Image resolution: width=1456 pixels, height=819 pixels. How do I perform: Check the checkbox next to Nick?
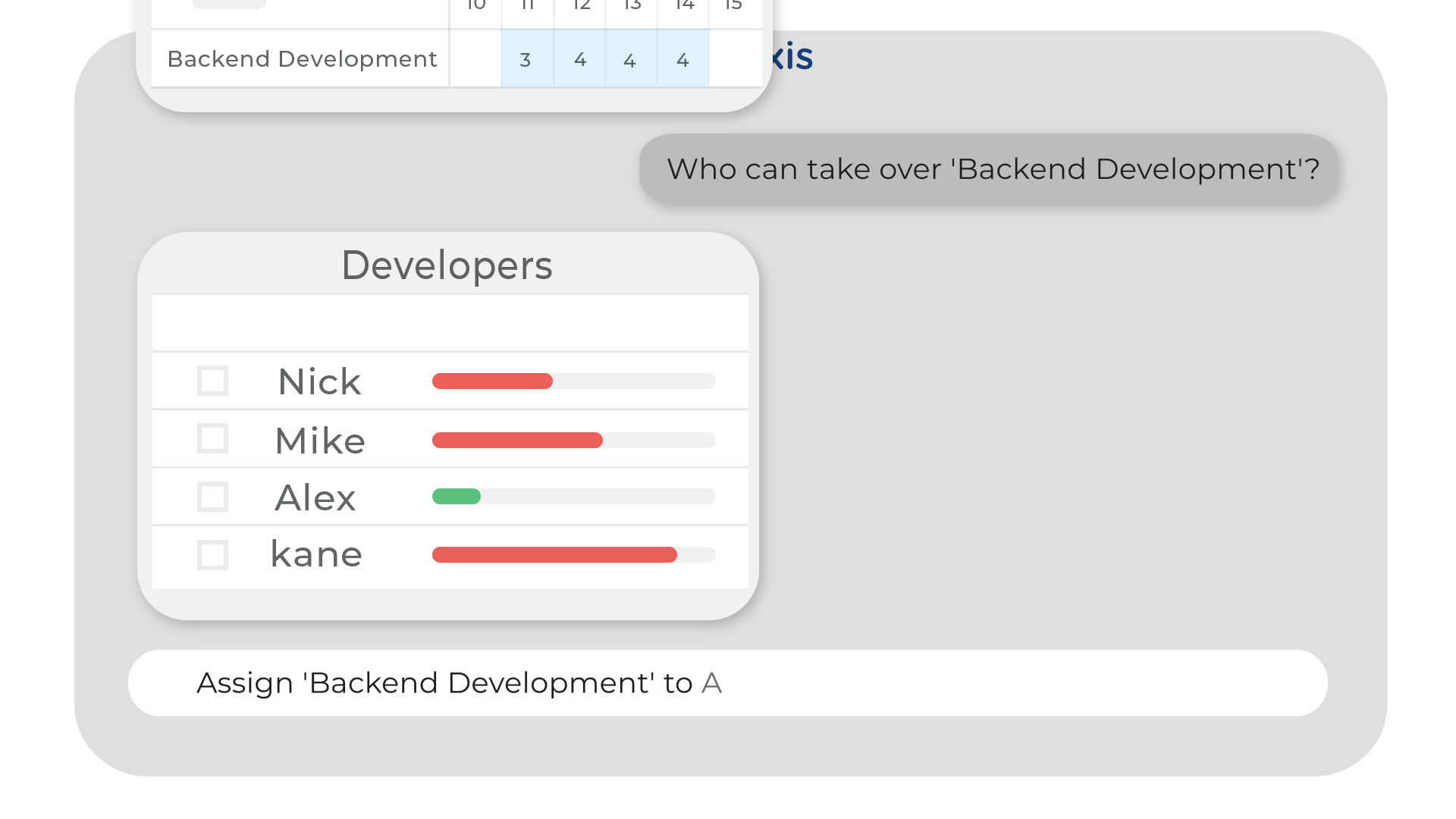[x=212, y=381]
